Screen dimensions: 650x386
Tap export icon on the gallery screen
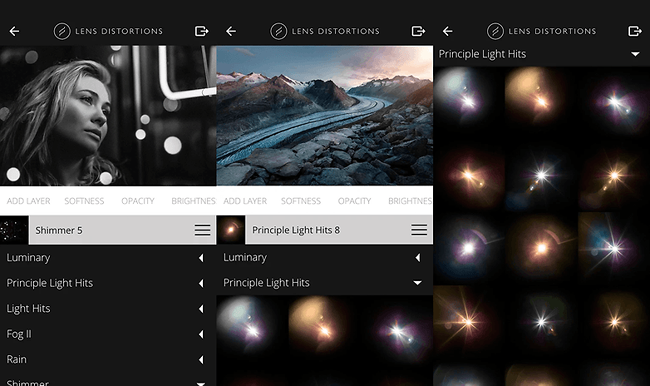click(635, 31)
